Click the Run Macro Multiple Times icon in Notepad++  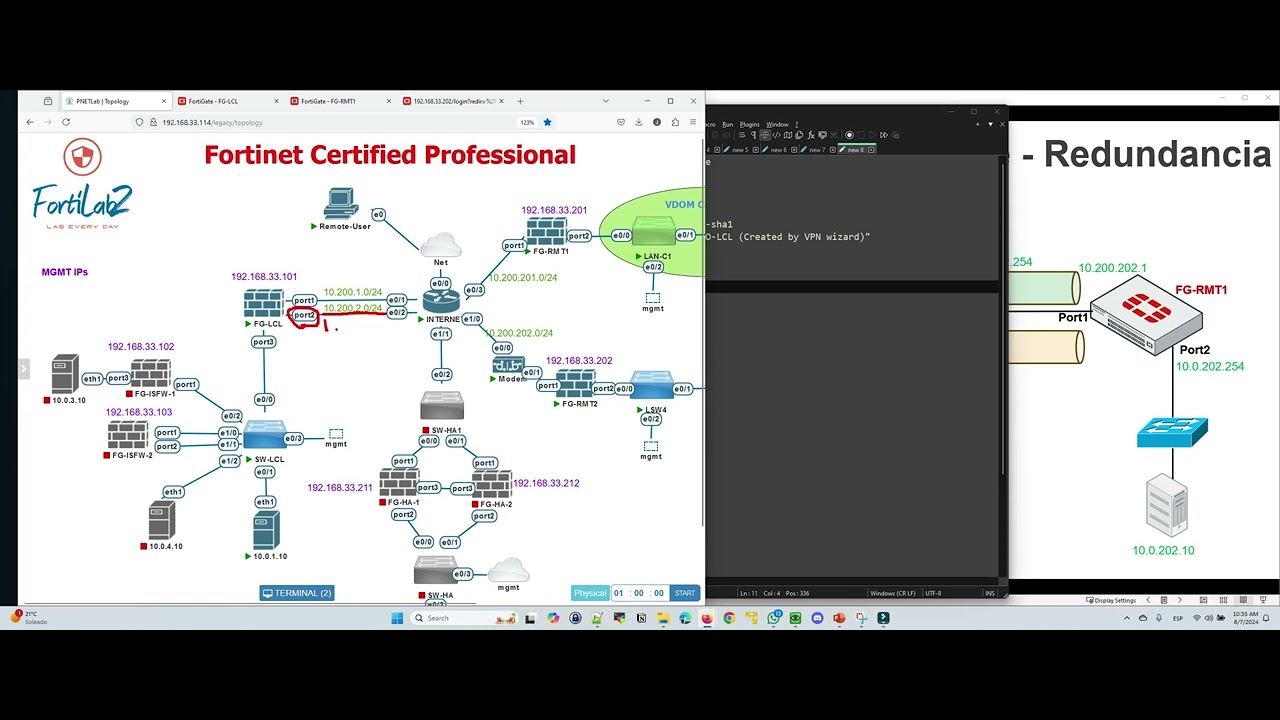(x=884, y=135)
